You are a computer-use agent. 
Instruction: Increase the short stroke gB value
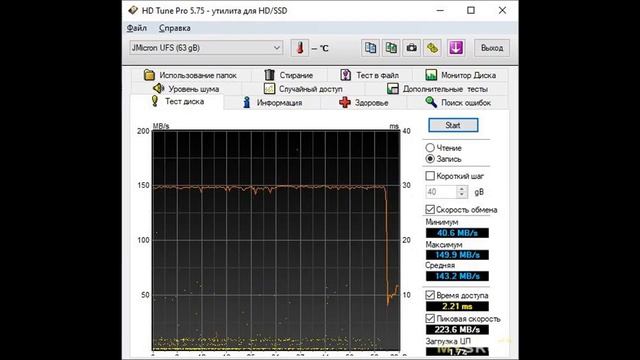pyautogui.click(x=462, y=189)
